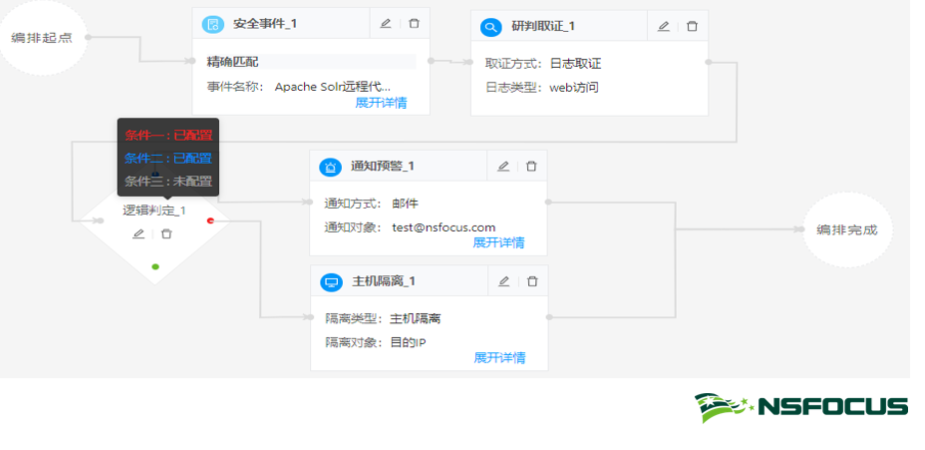Edit the 通知预警_1 node
Image resolution: width=925 pixels, height=450 pixels.
(503, 166)
